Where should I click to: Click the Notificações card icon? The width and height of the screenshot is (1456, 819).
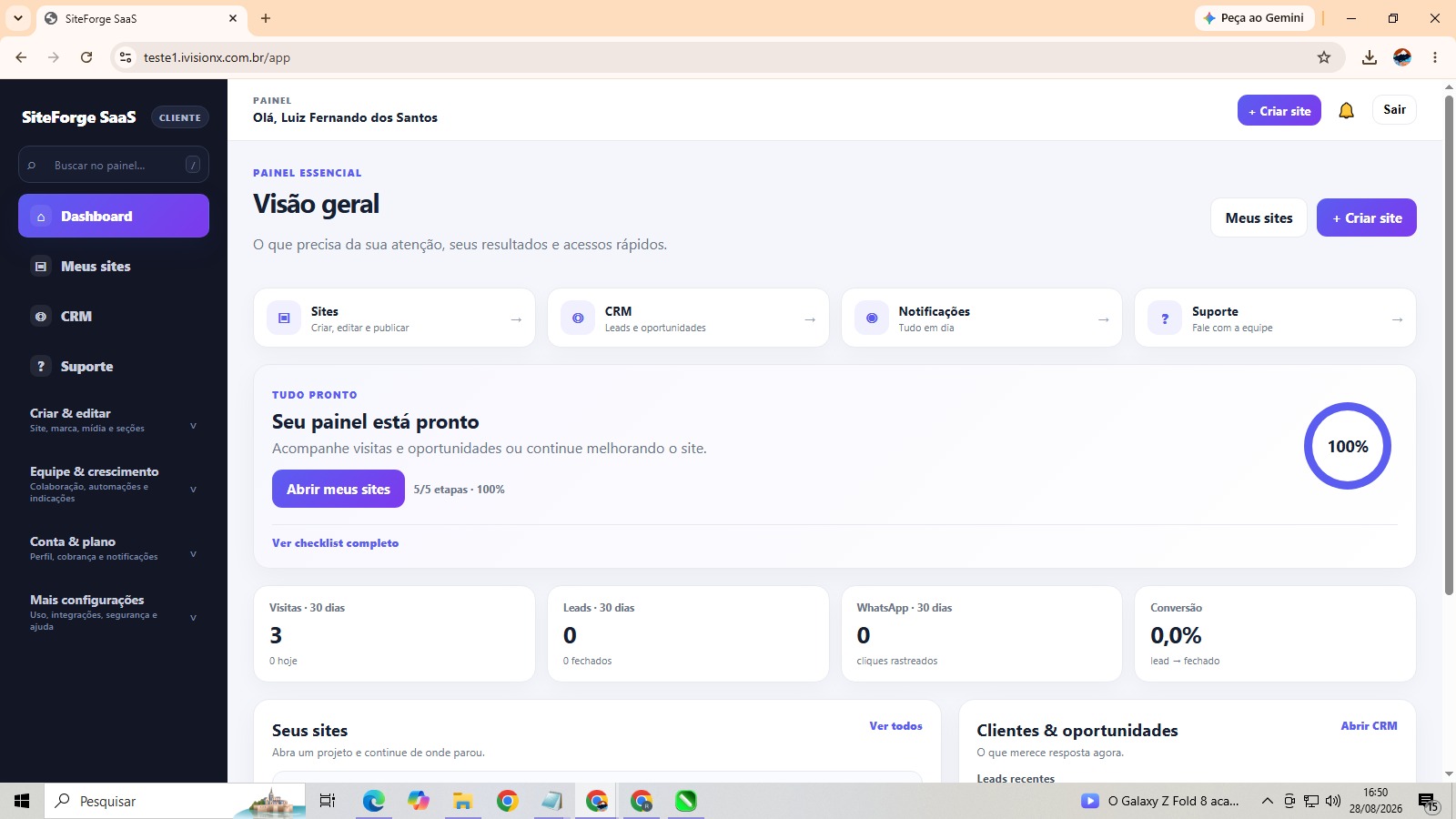872,318
